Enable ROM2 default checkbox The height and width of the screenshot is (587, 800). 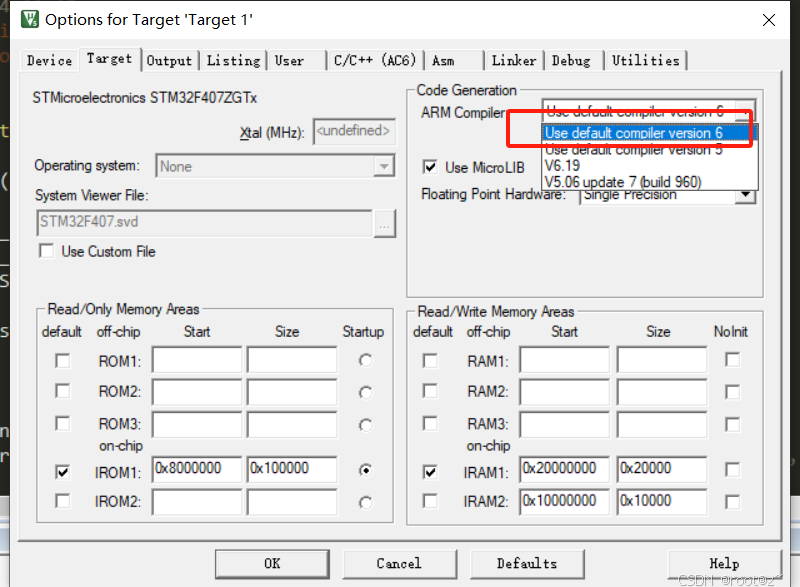coord(63,391)
